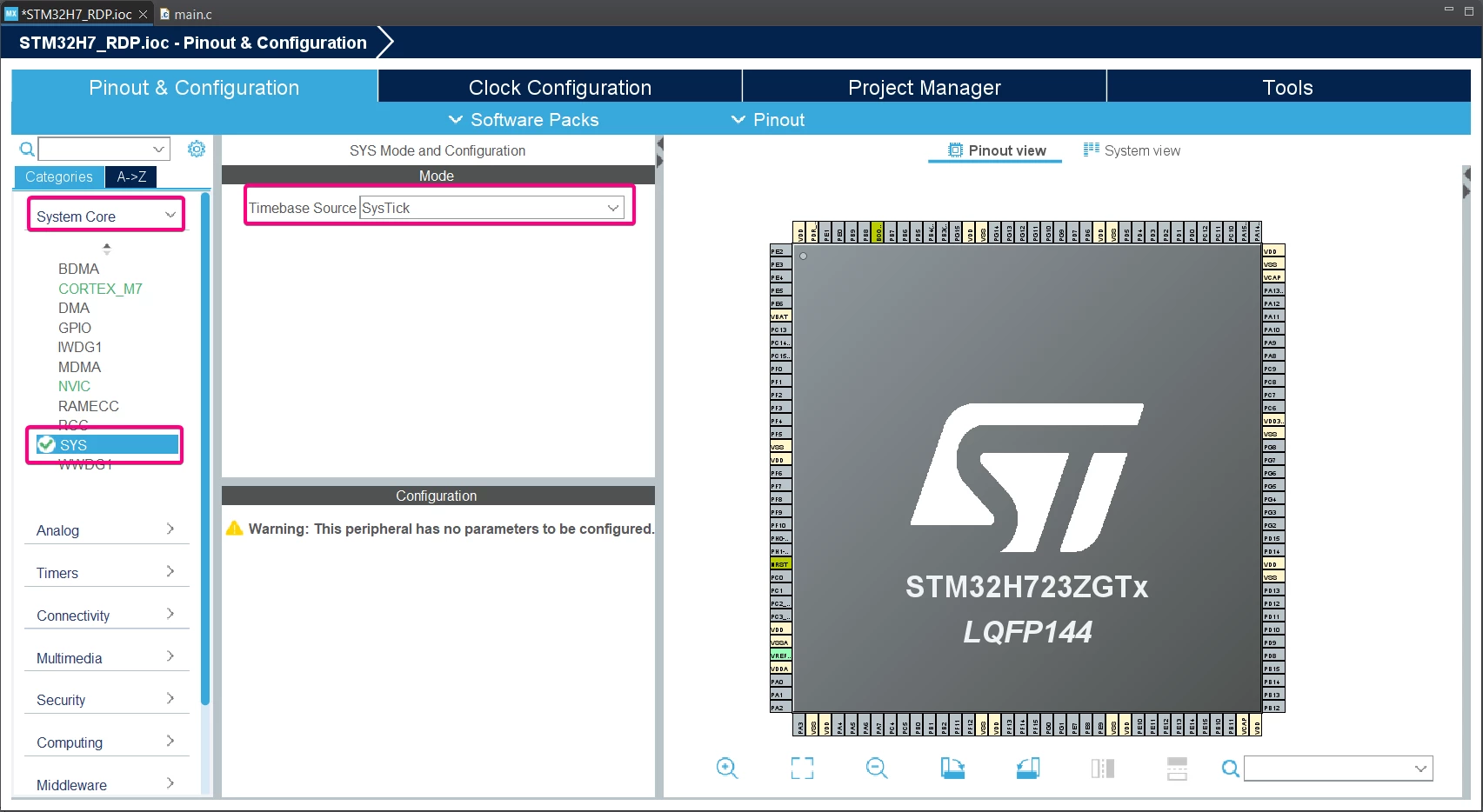Screen dimensions: 1483x812
Task: Open the pin search combo box
Action: (x=1338, y=769)
